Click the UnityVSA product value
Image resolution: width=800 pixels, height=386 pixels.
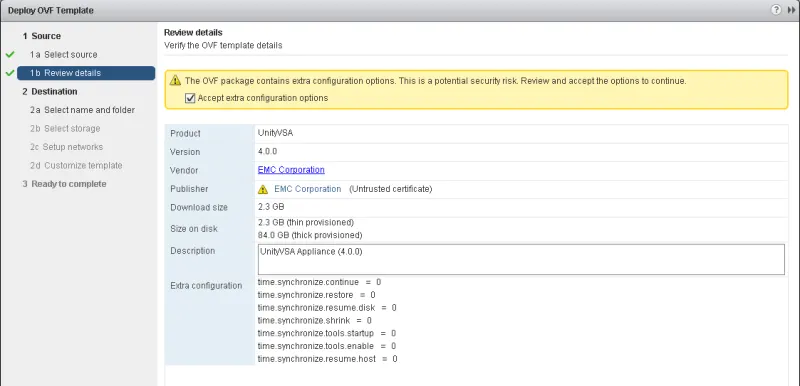(x=276, y=133)
